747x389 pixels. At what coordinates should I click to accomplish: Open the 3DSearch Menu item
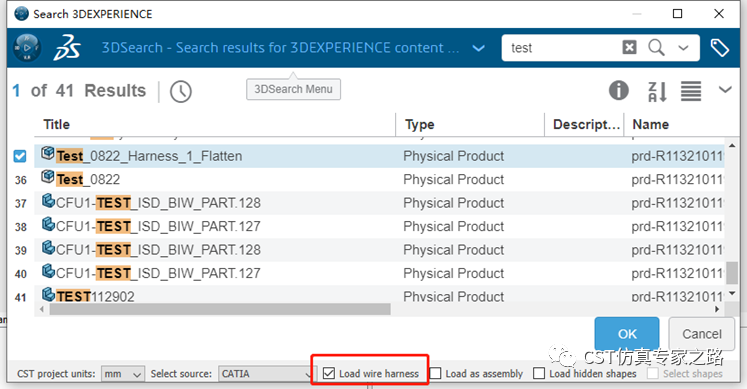(293, 89)
